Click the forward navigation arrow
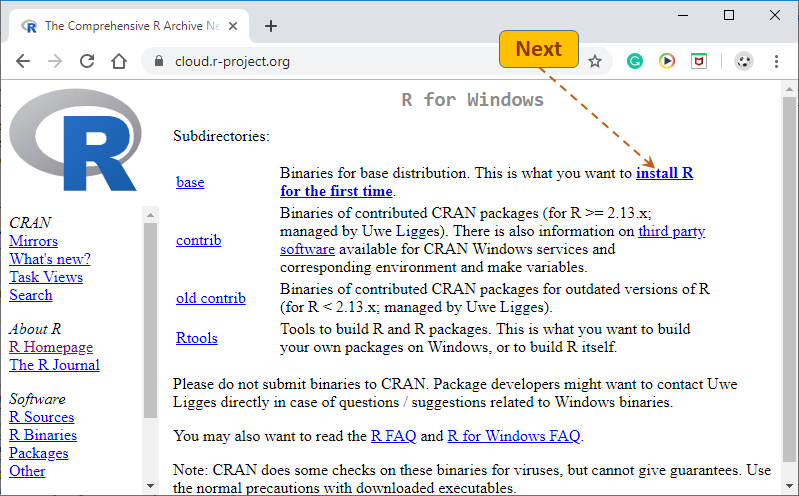 point(55,62)
